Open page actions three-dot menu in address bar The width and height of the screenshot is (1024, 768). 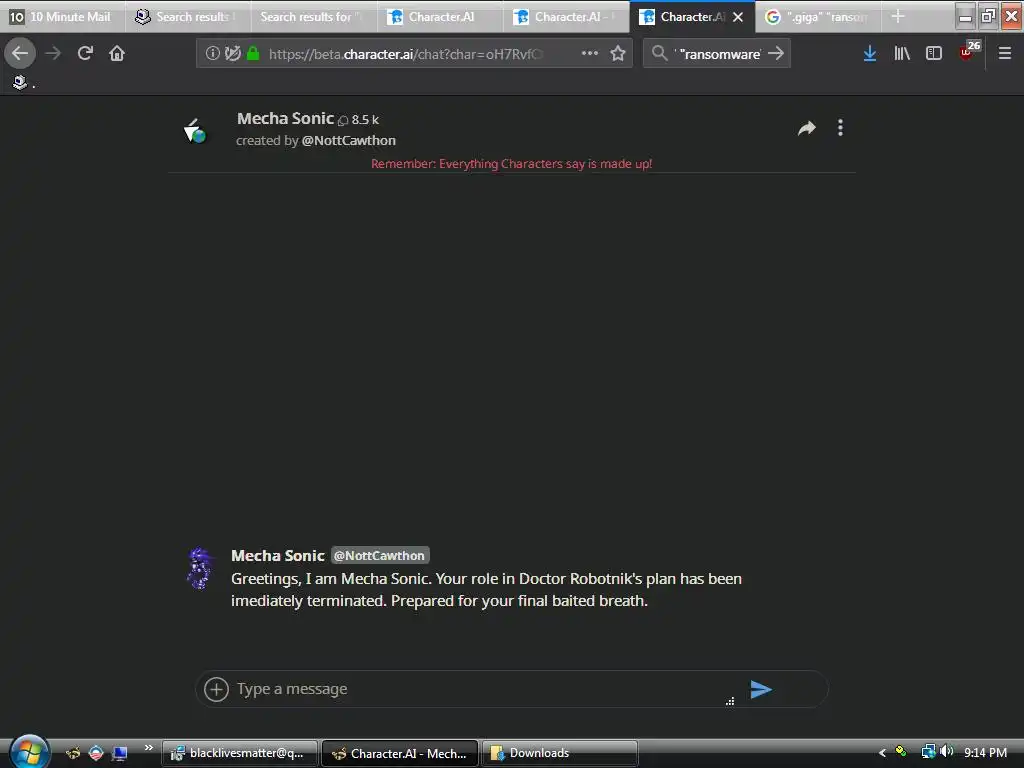click(x=589, y=53)
